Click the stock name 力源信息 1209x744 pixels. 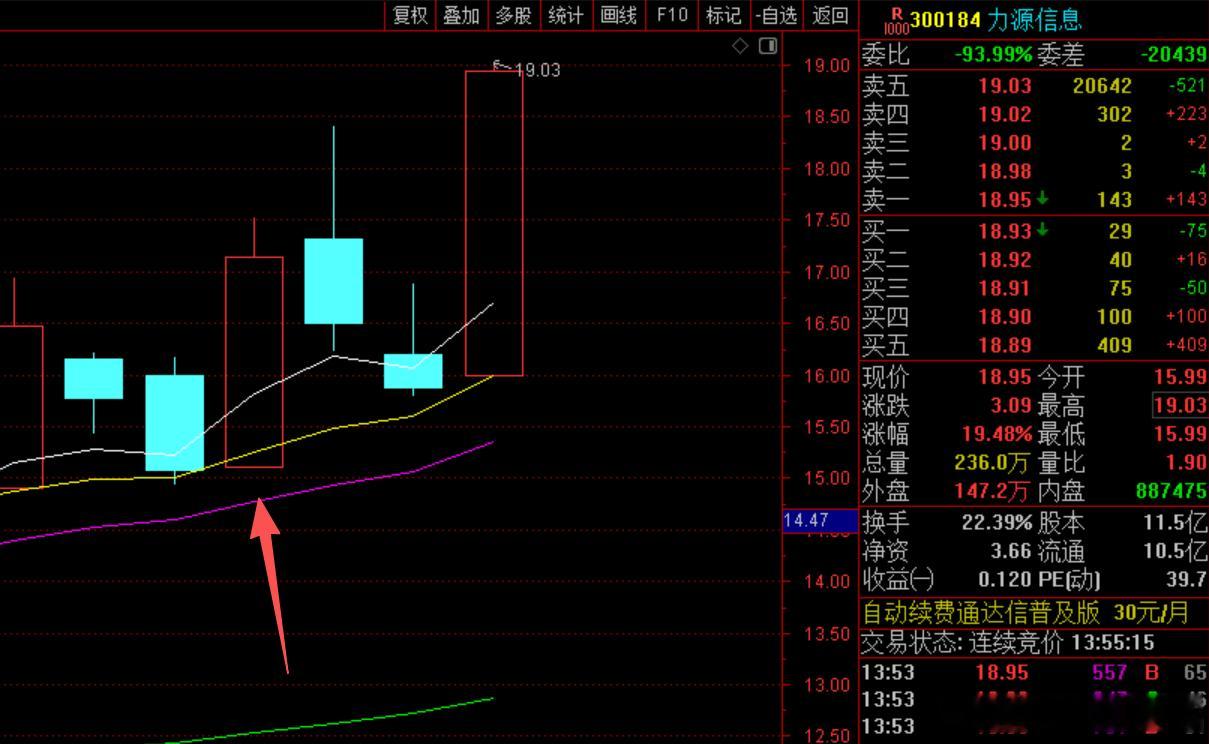[x=1034, y=20]
